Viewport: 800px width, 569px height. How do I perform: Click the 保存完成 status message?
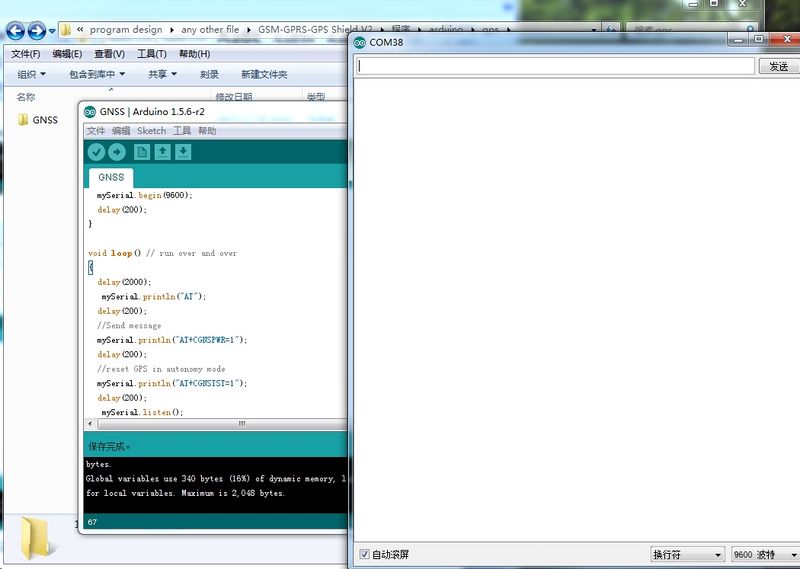109,447
